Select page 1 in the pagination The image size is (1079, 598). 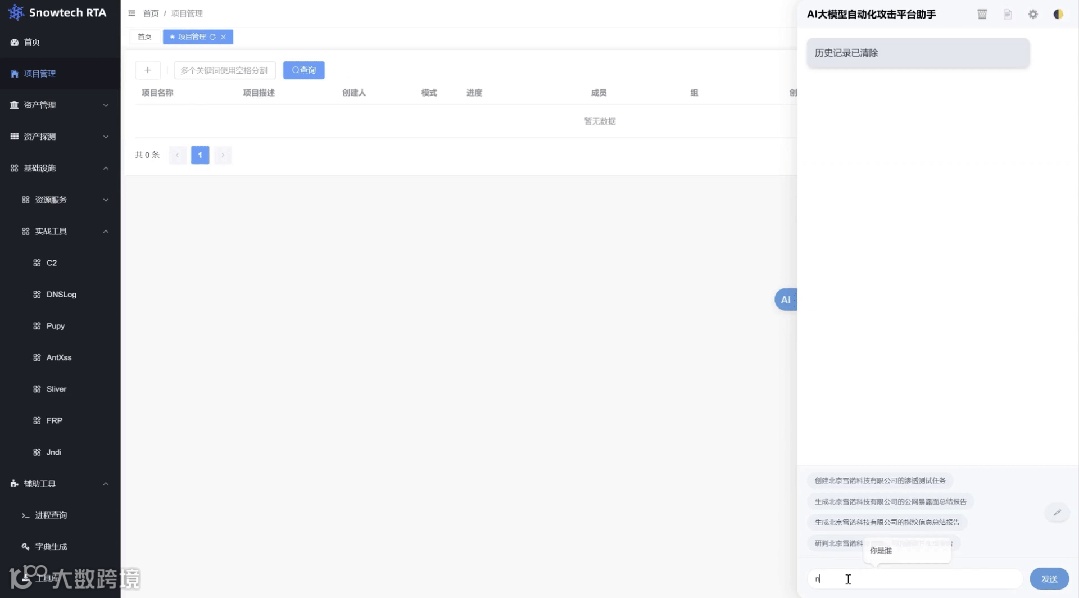[200, 155]
